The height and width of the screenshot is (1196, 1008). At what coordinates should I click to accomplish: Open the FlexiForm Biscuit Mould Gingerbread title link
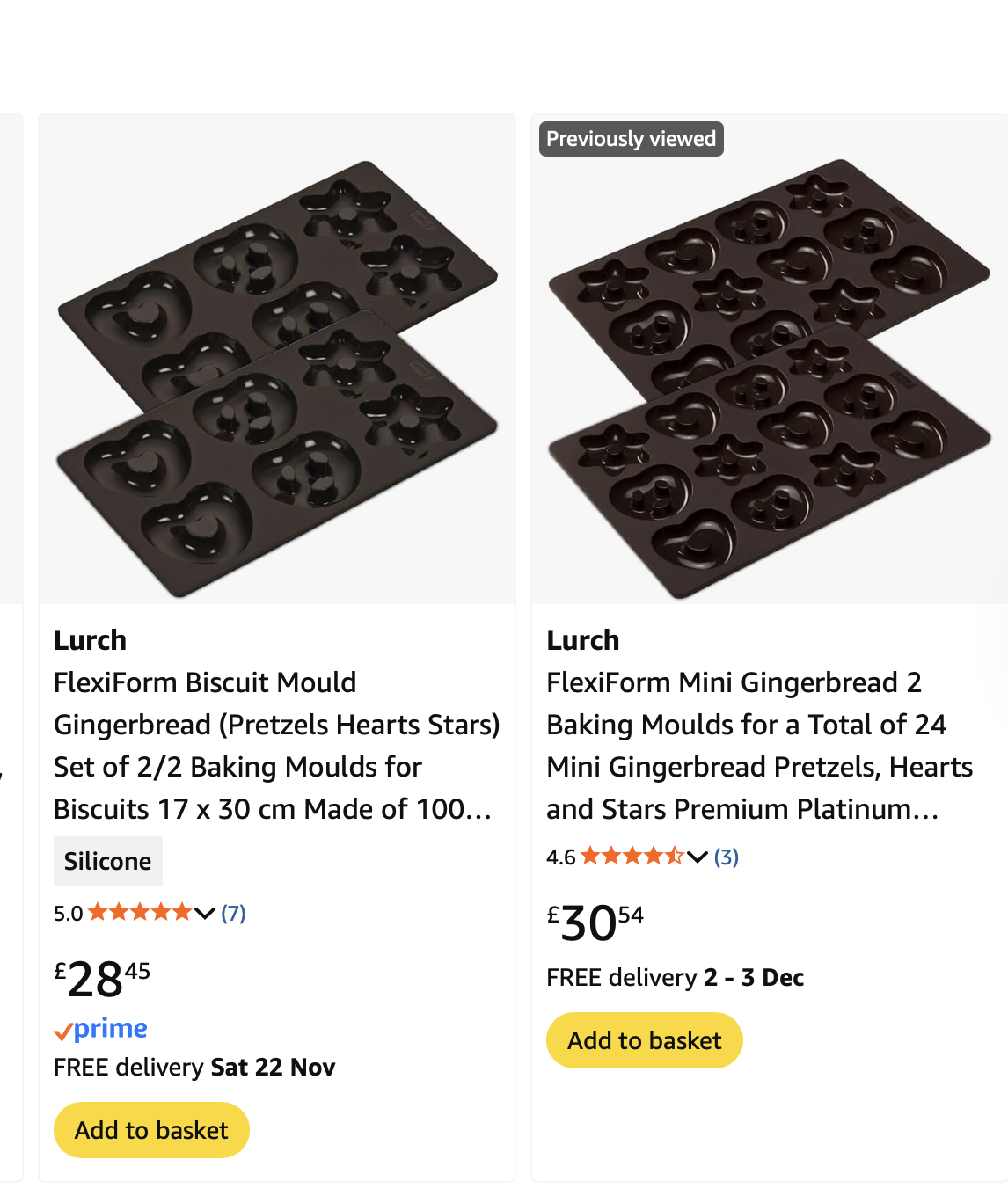tap(275, 746)
